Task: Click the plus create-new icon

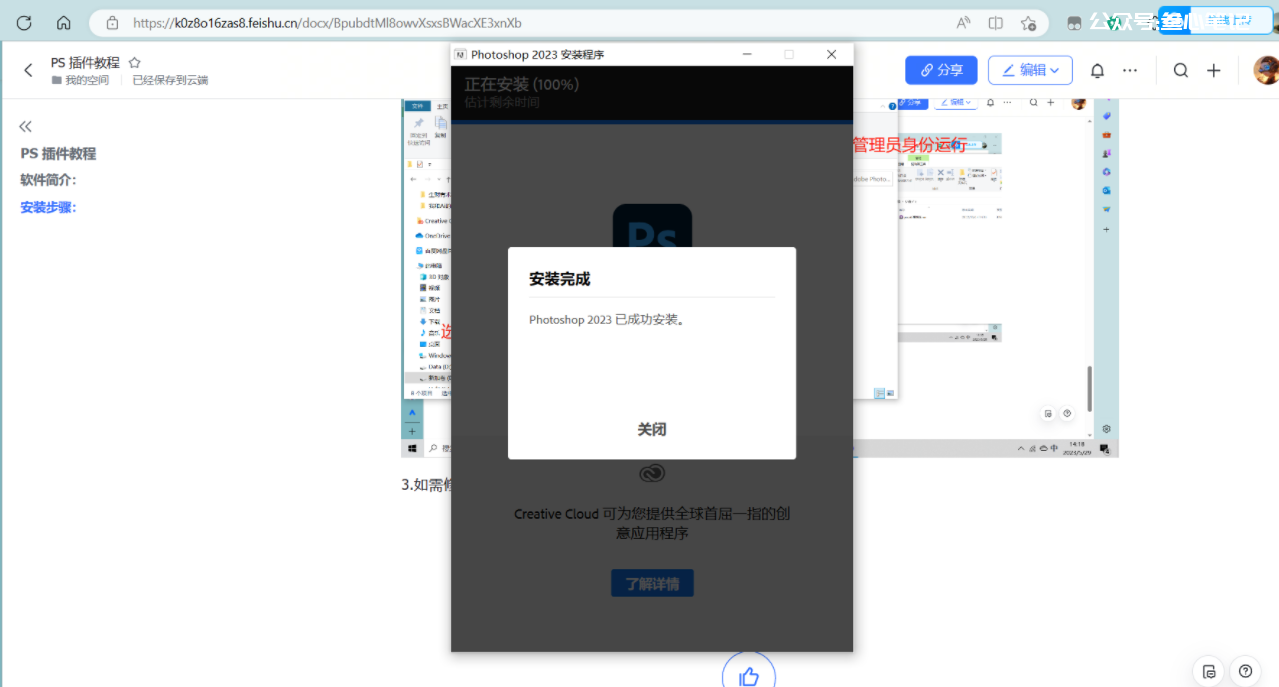Action: tap(1214, 70)
